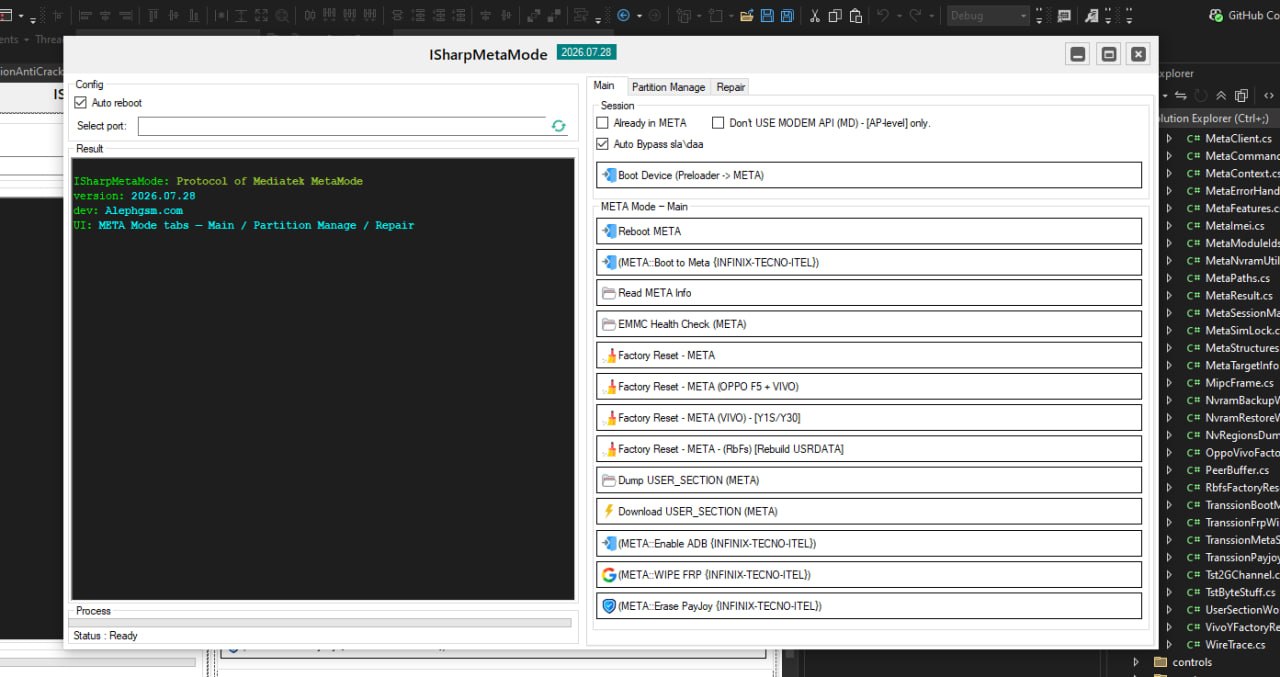Click Copy icon in Visual Studio toolbar

(x=835, y=16)
